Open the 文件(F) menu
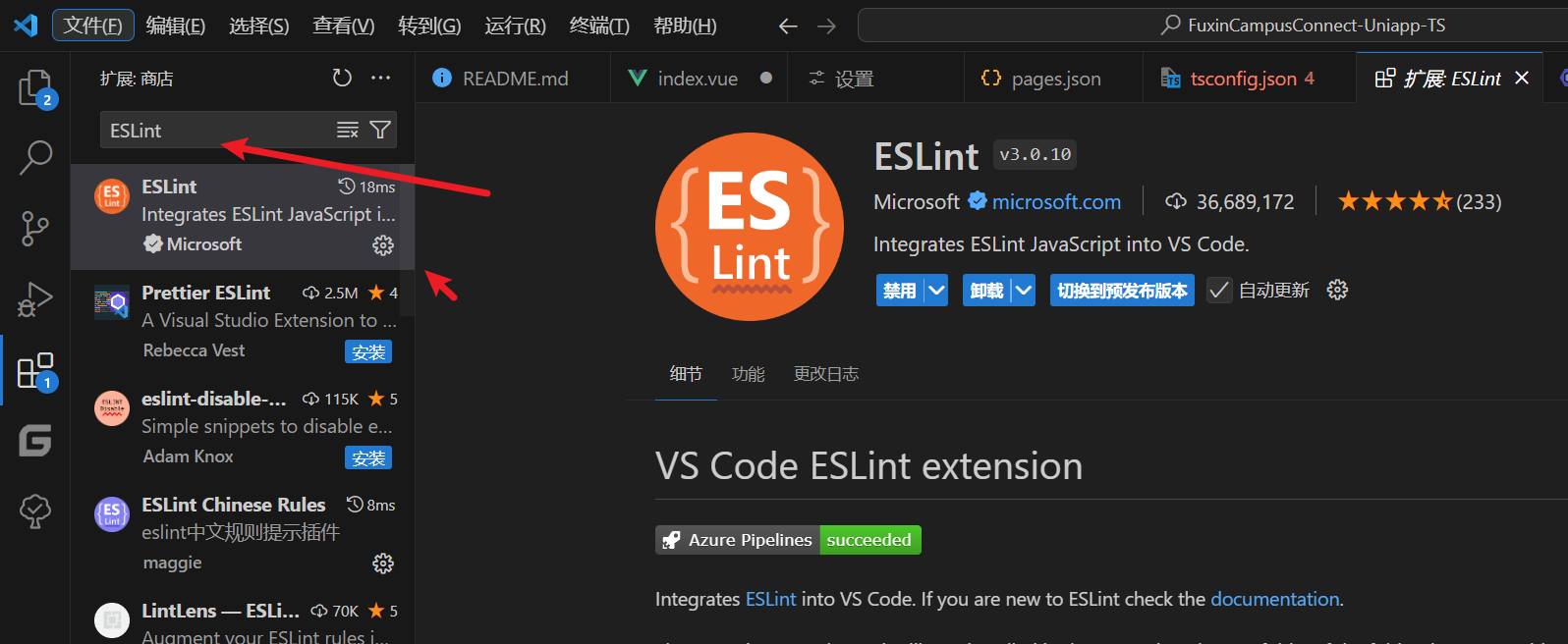Image resolution: width=1568 pixels, height=644 pixels. (93, 26)
